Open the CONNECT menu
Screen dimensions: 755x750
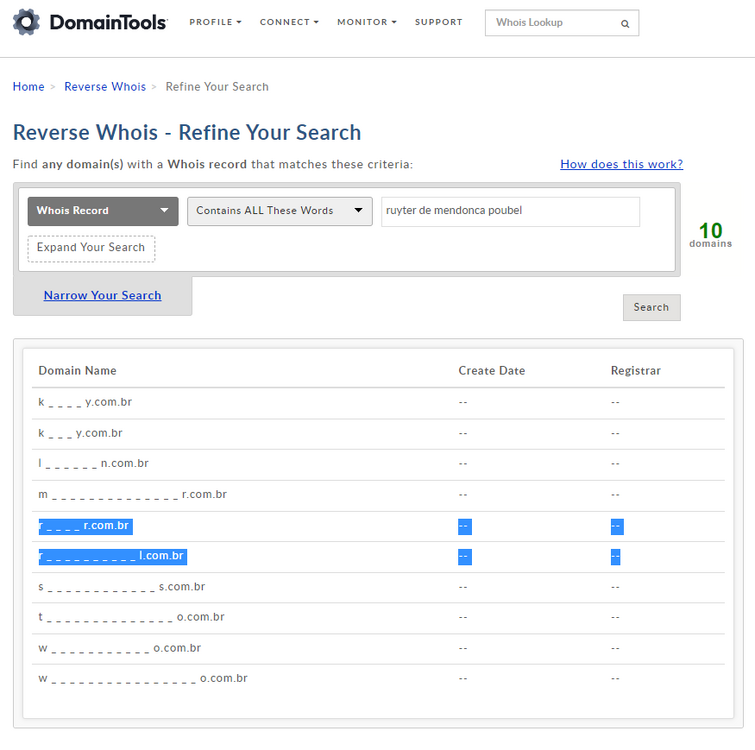tap(289, 22)
